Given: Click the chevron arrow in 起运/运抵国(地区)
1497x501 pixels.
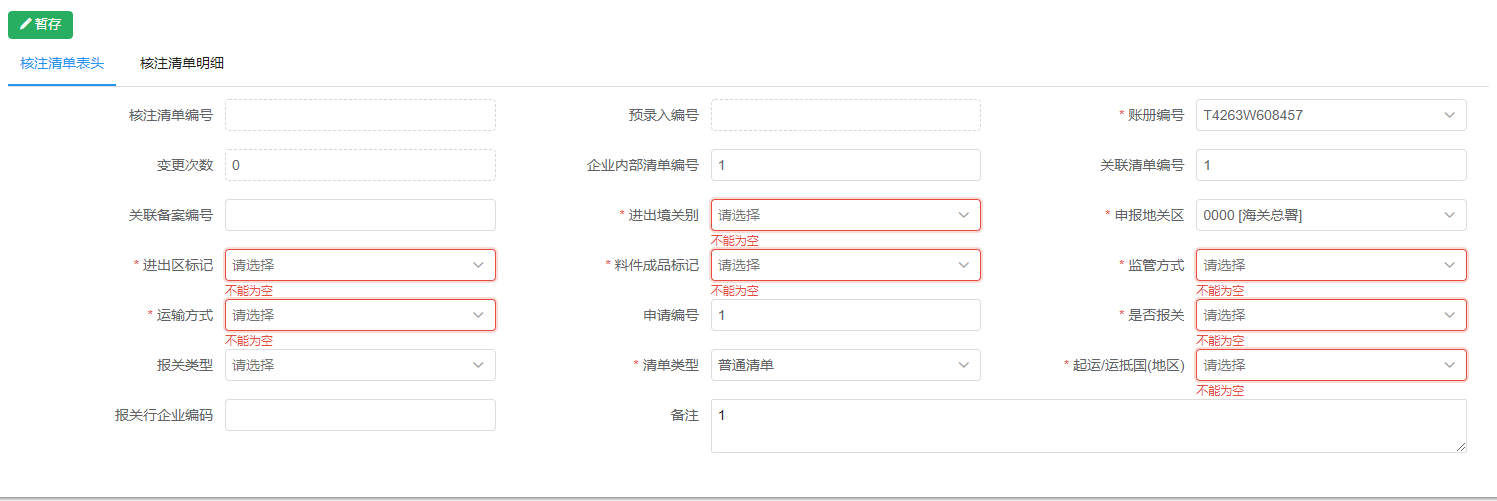Looking at the screenshot, I should [1450, 365].
